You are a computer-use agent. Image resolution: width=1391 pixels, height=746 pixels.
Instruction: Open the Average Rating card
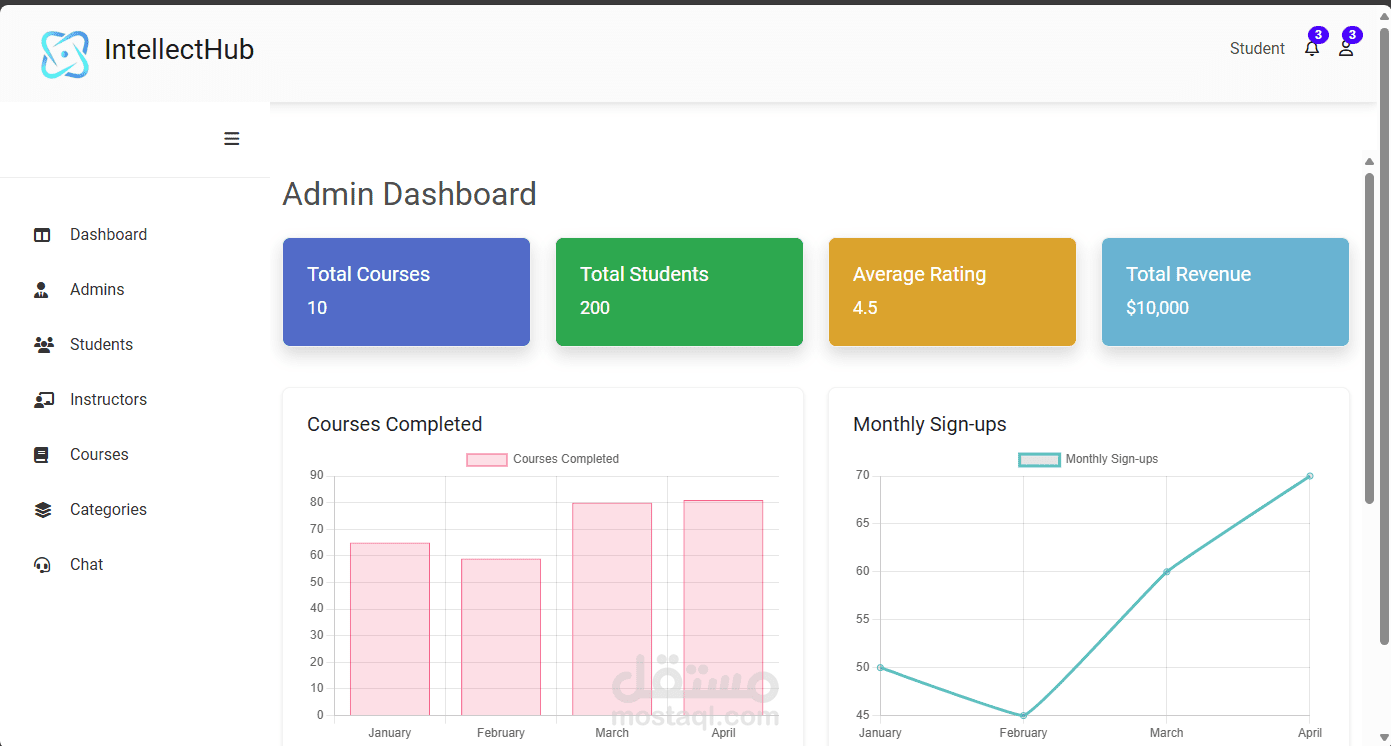(x=952, y=292)
